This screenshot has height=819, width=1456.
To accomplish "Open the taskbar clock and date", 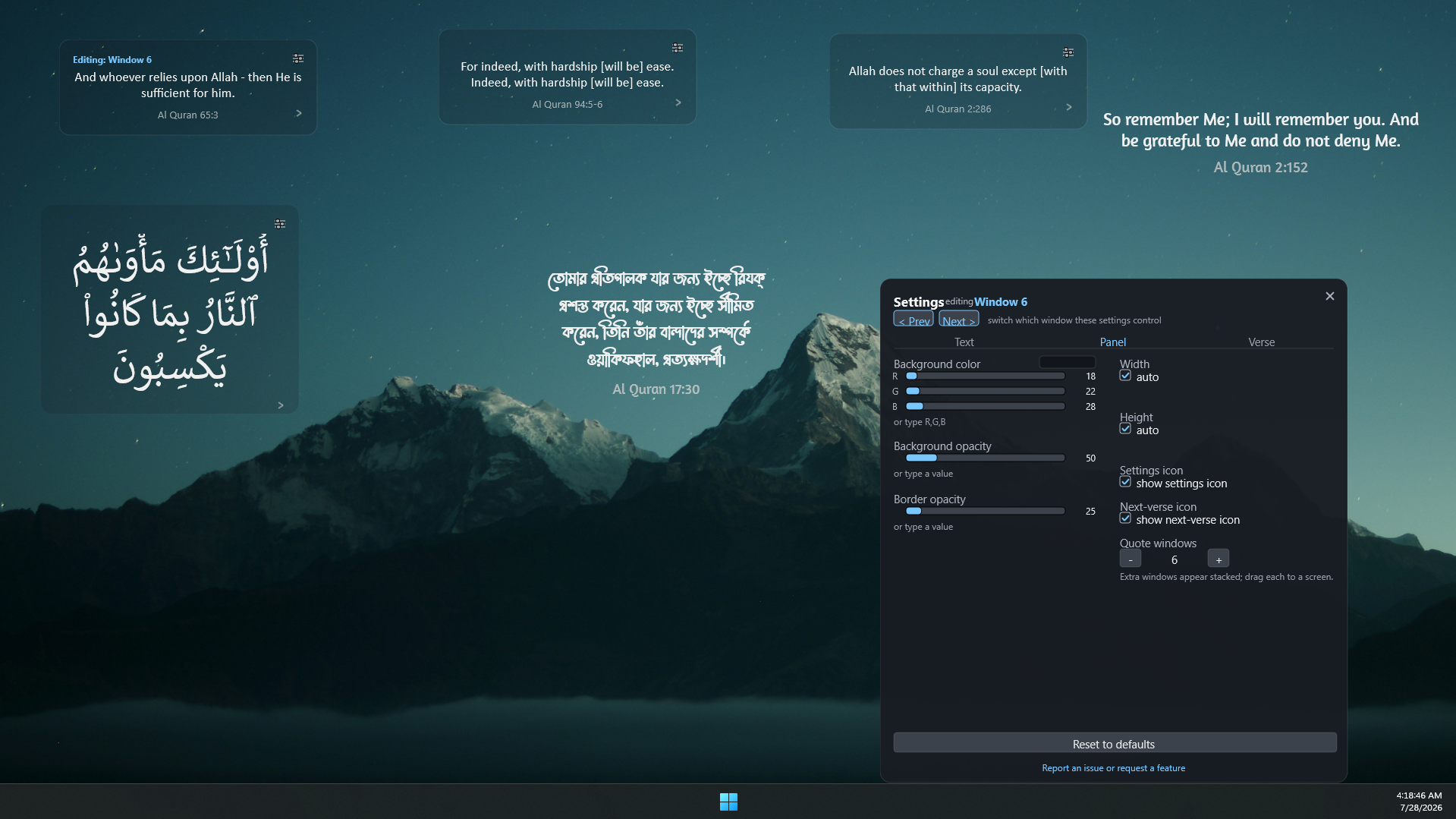I will pyautogui.click(x=1420, y=802).
